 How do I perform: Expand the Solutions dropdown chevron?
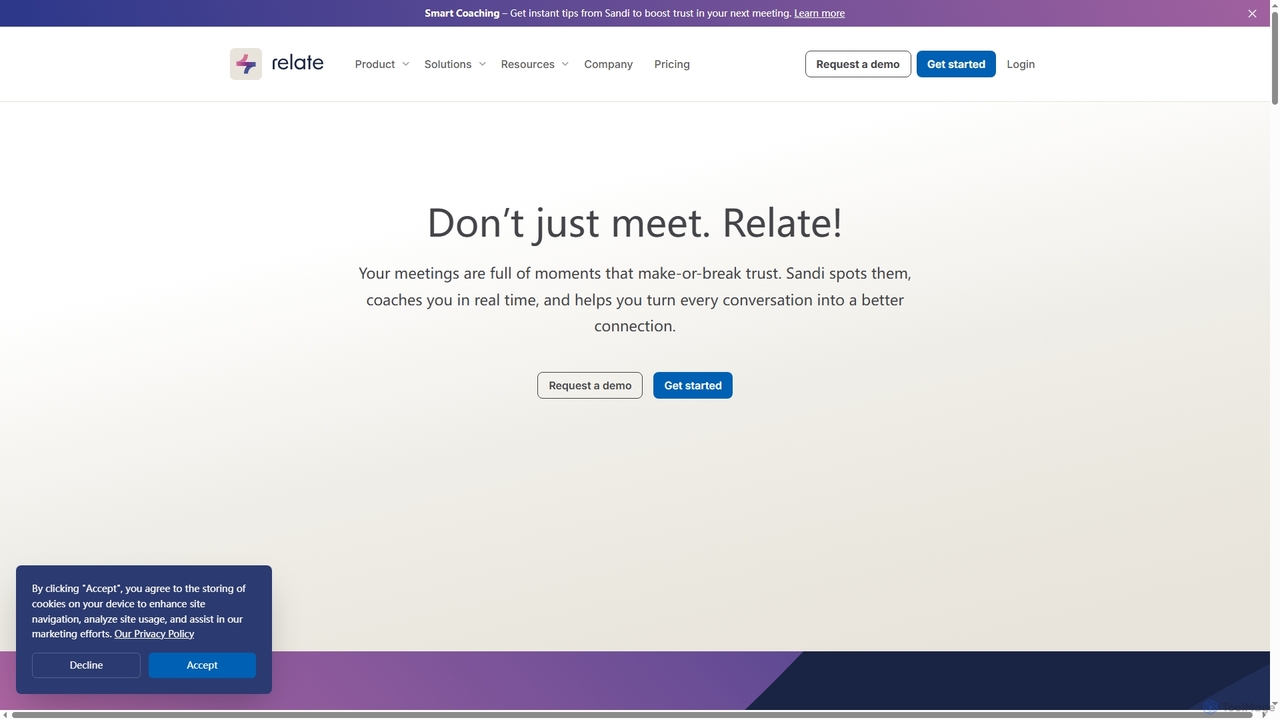482,64
